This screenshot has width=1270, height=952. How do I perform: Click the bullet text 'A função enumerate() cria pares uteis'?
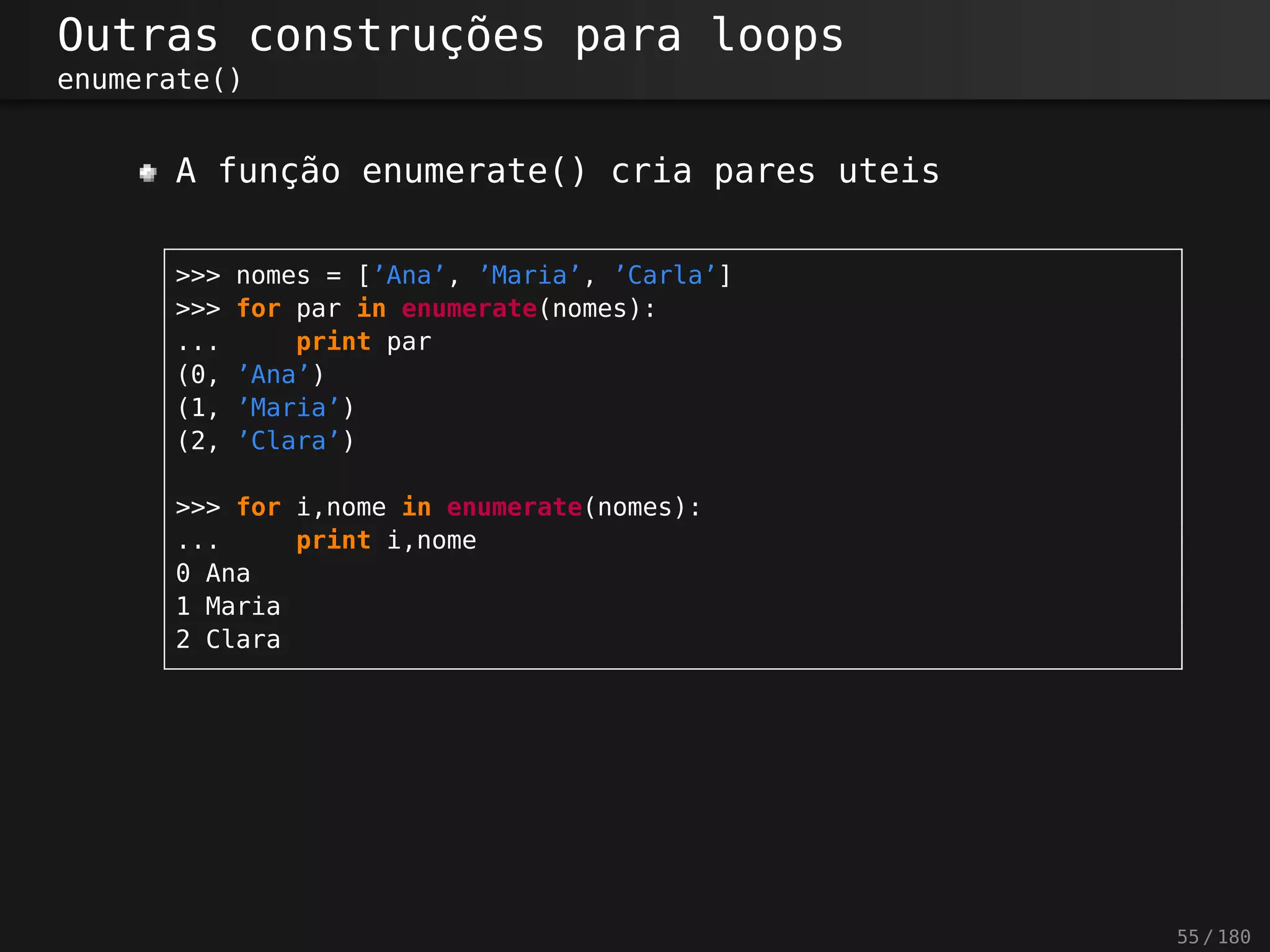click(558, 171)
